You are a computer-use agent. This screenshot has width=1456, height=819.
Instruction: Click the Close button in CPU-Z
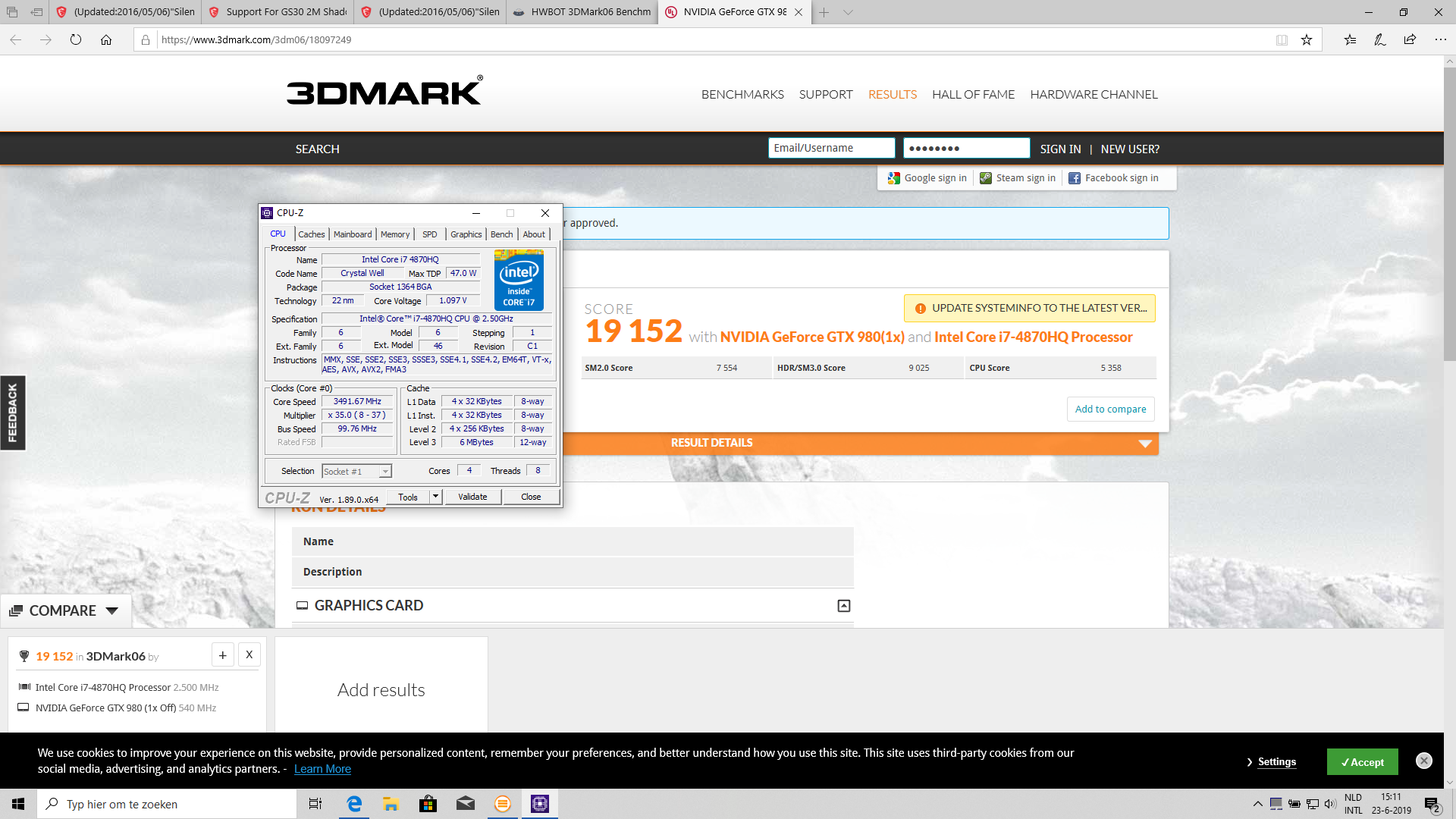pyautogui.click(x=531, y=497)
